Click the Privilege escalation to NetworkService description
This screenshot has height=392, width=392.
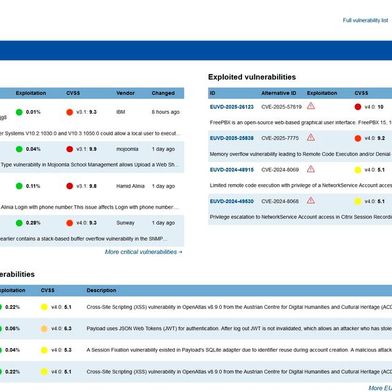[301, 217]
